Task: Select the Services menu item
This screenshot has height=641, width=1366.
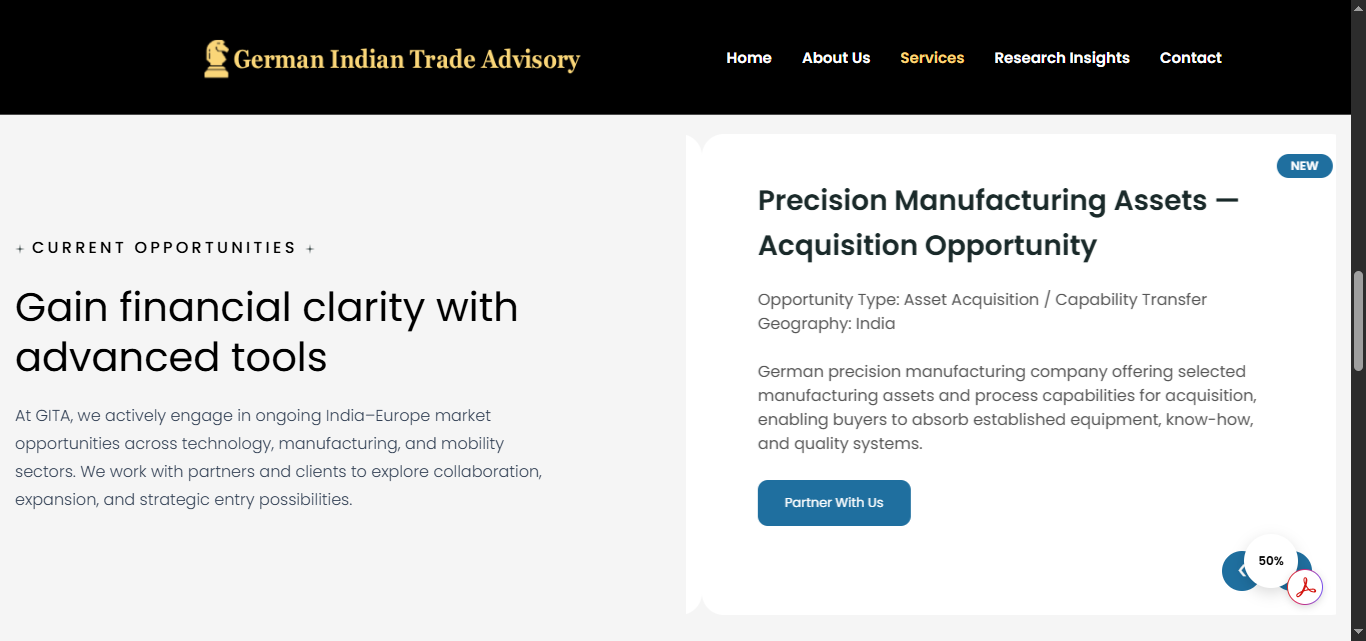Action: point(932,58)
